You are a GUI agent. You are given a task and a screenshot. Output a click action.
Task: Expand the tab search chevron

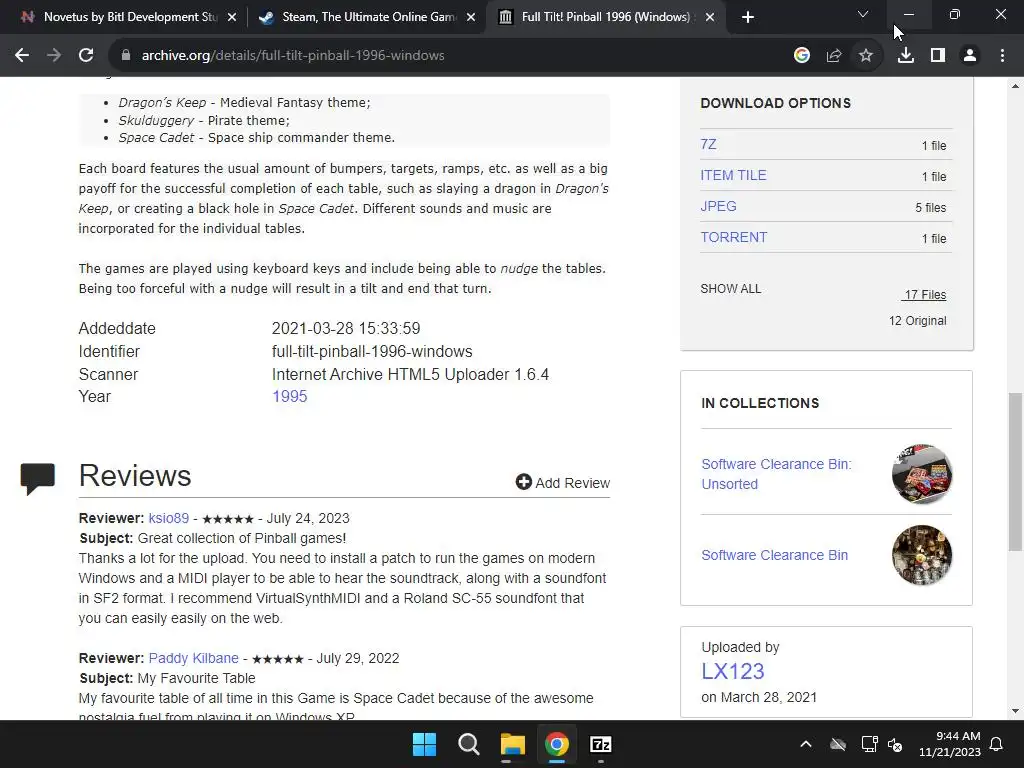click(x=863, y=14)
